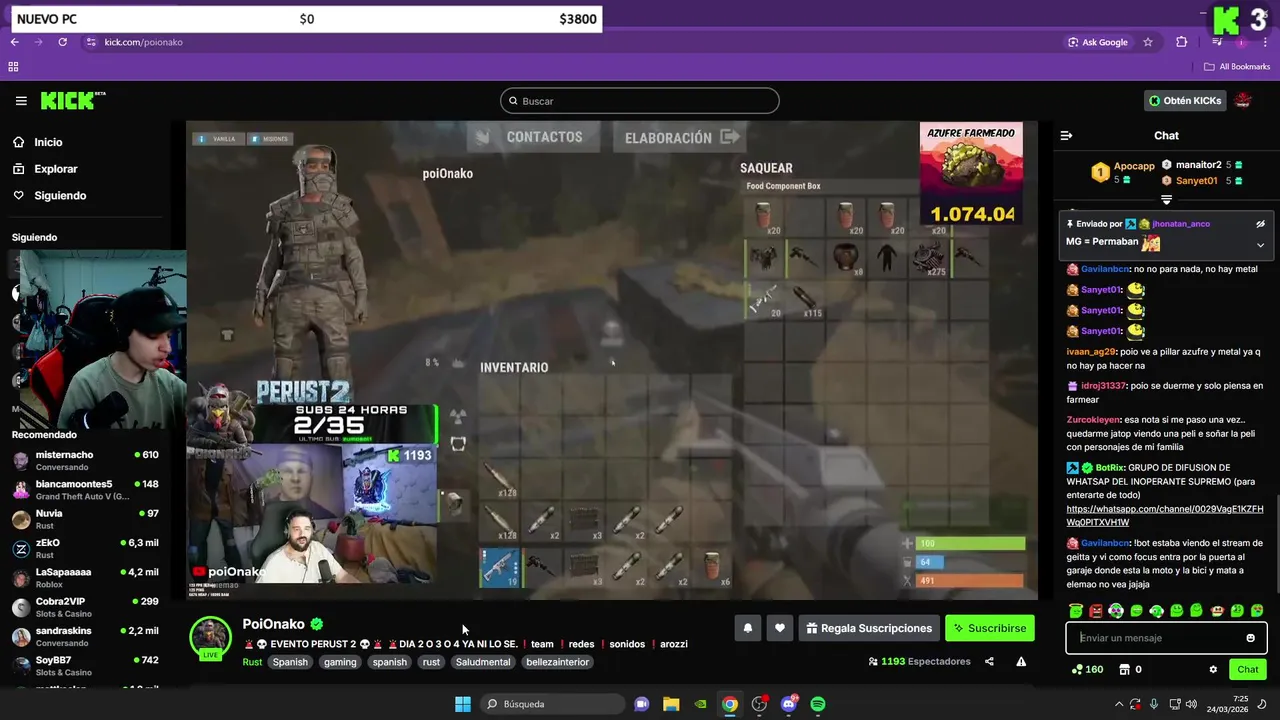This screenshot has width=1280, height=720.
Task: Click the Saludmental tag
Action: (483, 662)
